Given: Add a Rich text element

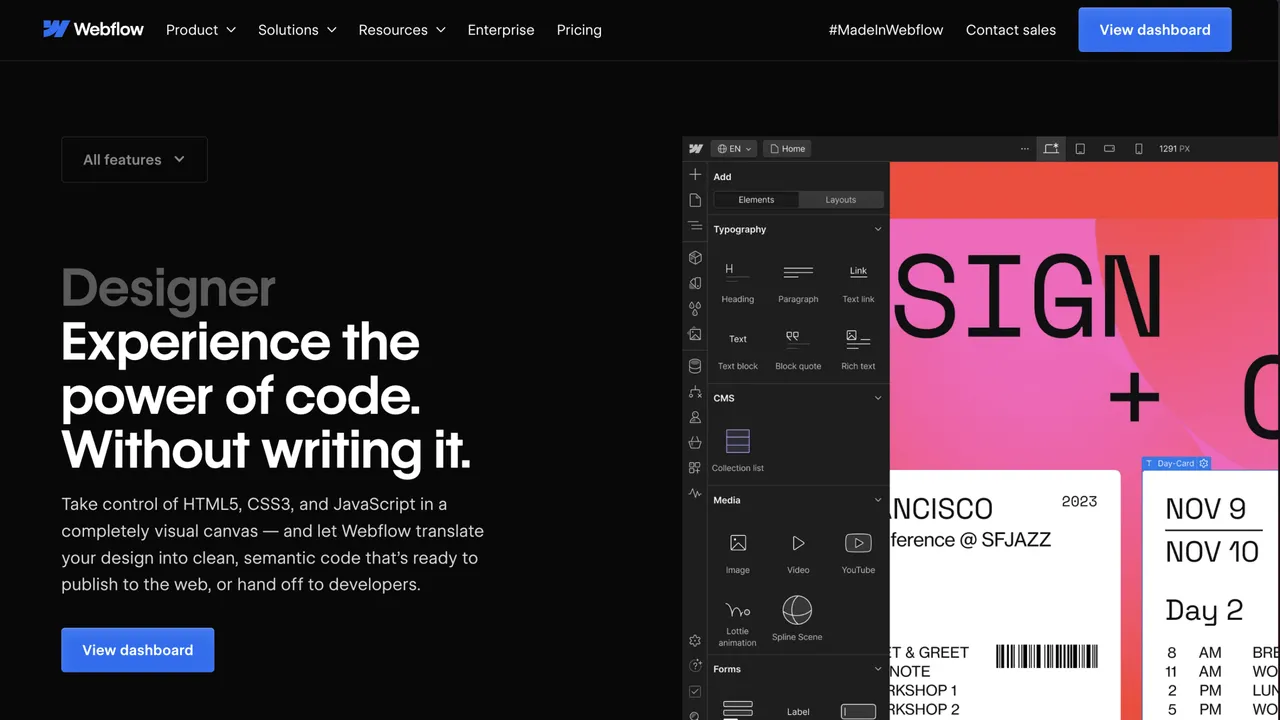Looking at the screenshot, I should 858,350.
